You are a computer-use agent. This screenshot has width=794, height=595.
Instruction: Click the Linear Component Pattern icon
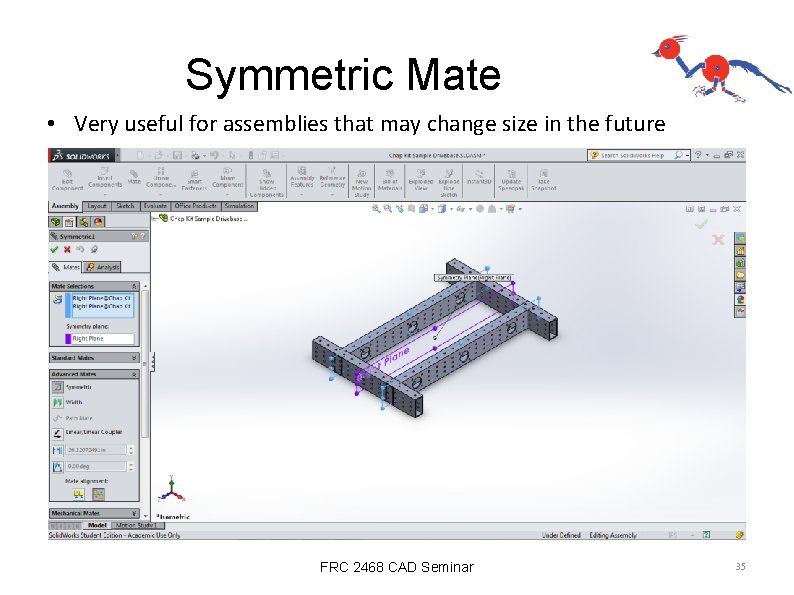161,171
